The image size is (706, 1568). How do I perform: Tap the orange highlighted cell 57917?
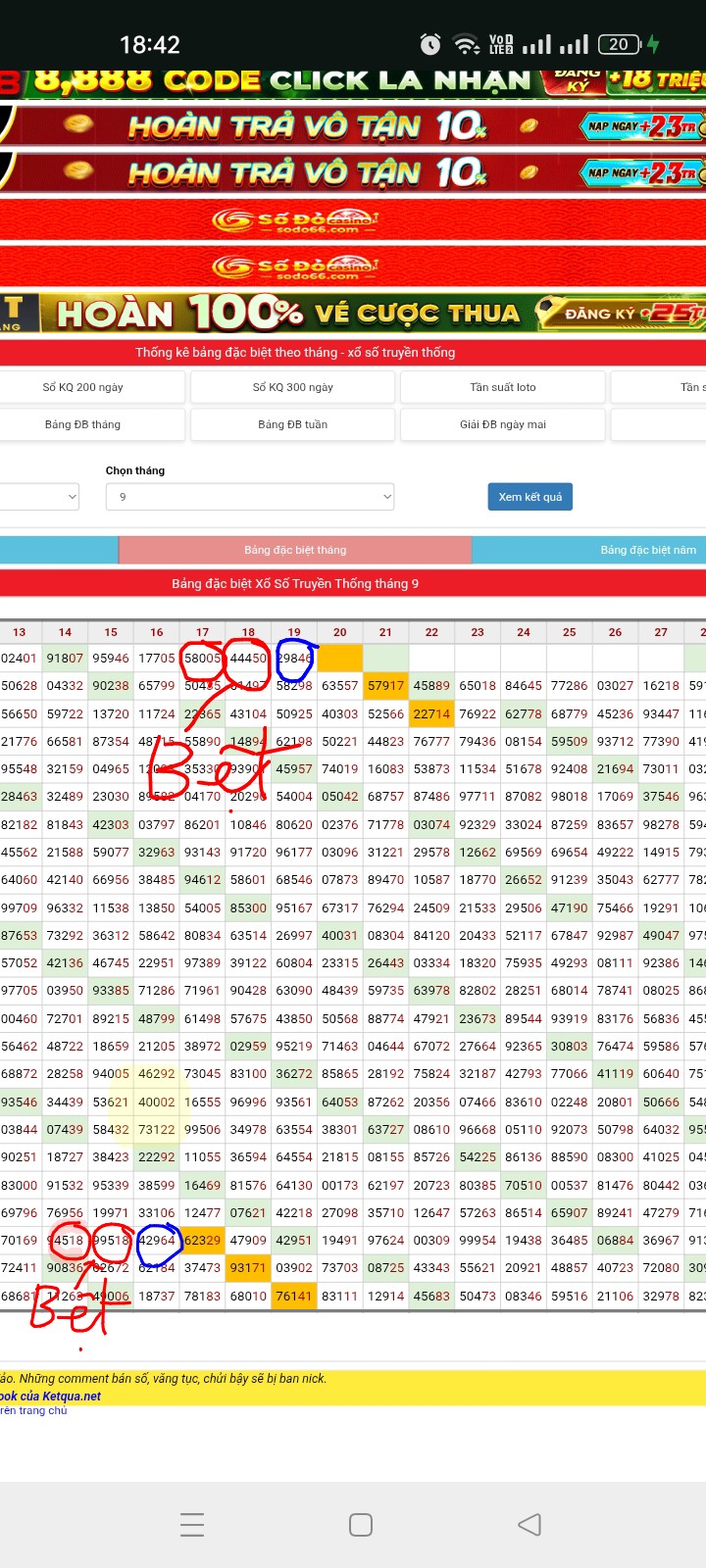click(385, 686)
